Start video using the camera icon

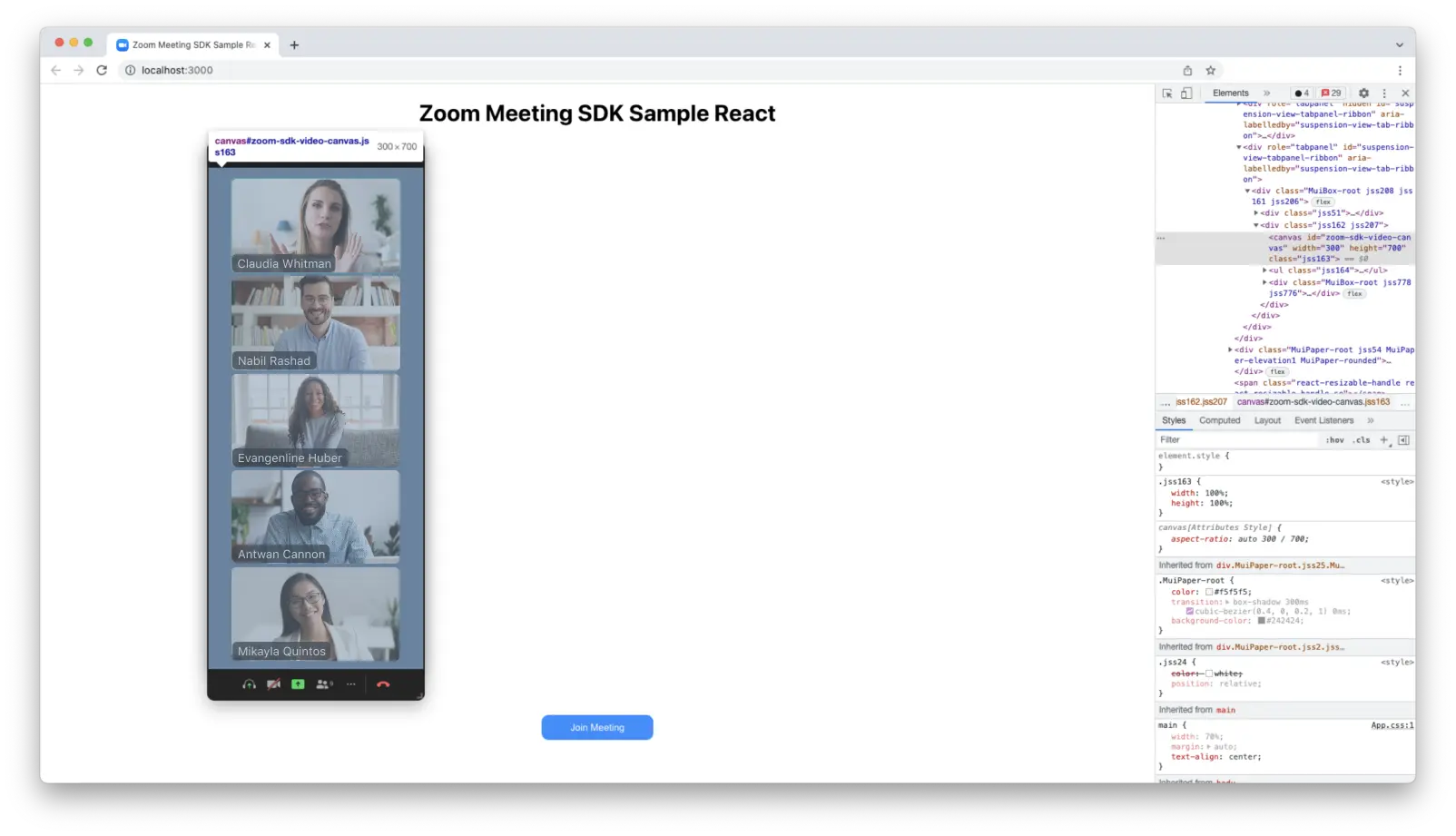[273, 684]
